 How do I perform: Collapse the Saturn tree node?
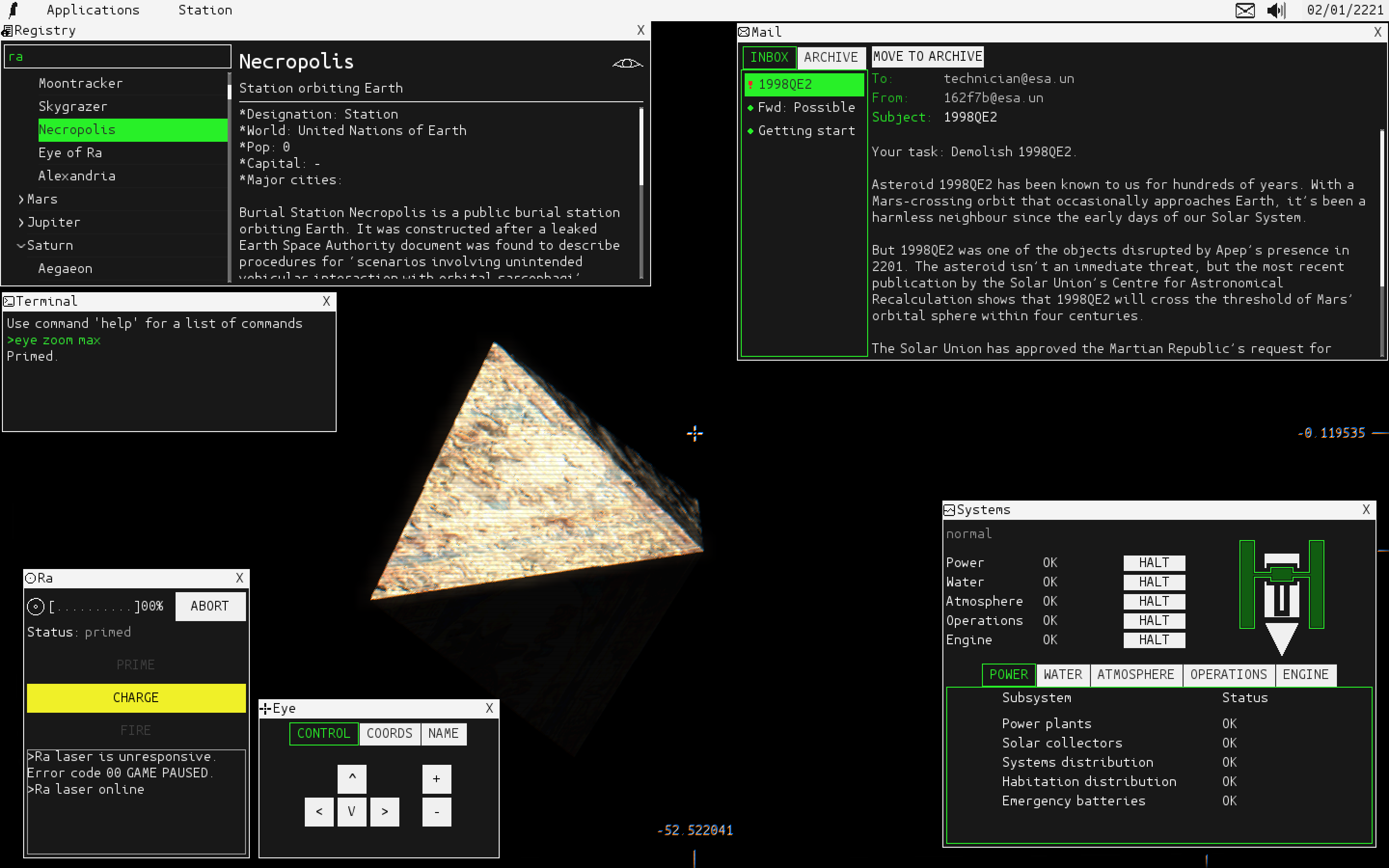[21, 246]
